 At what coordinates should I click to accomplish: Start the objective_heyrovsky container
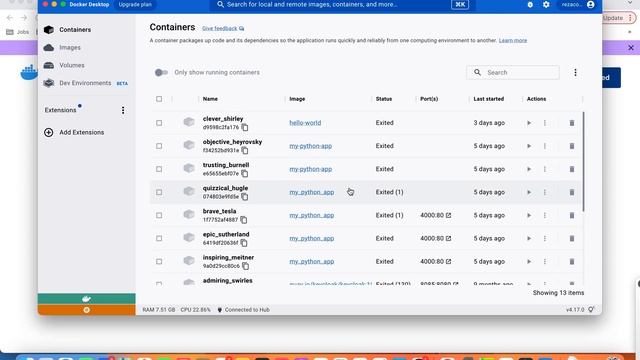coord(529,146)
